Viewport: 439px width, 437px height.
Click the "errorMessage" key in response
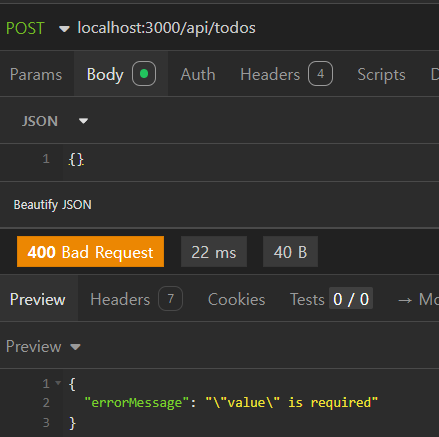pos(137,403)
